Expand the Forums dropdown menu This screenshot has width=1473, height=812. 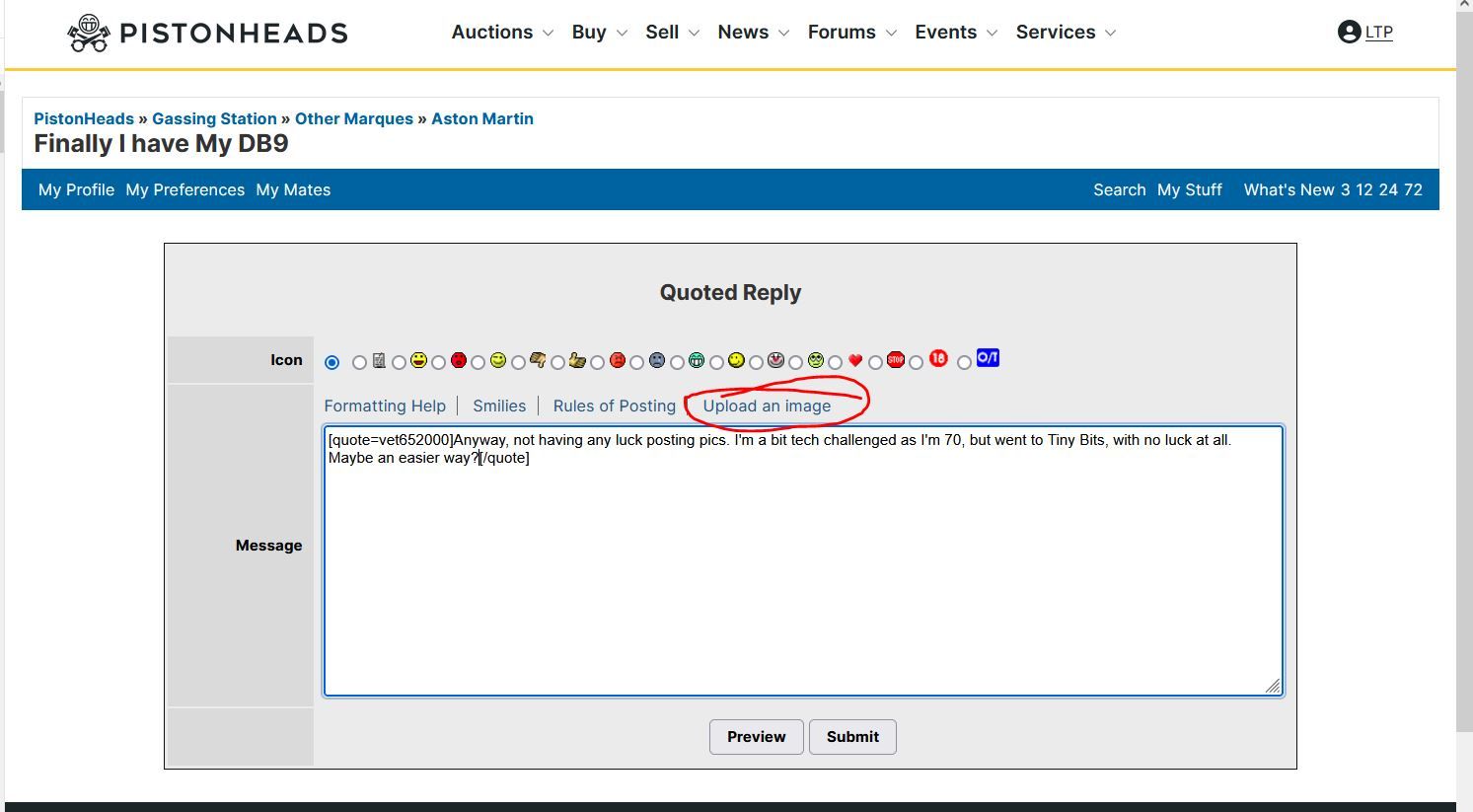(851, 33)
